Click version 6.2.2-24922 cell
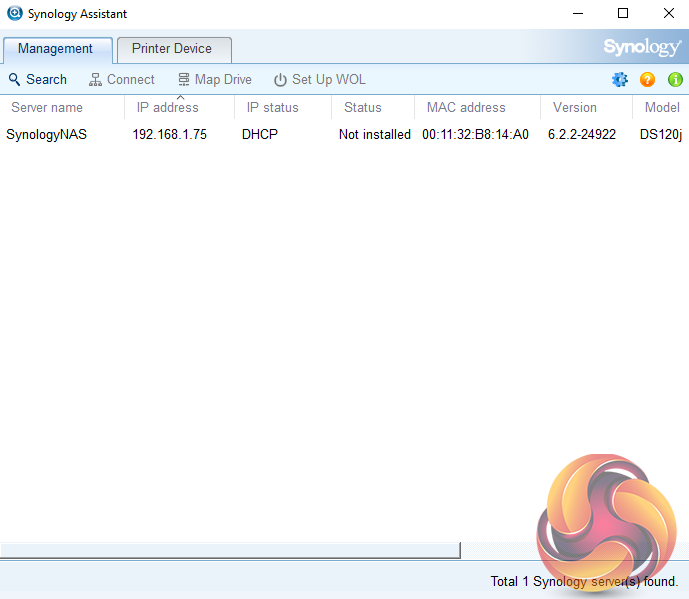The width and height of the screenshot is (689, 599). pos(582,134)
